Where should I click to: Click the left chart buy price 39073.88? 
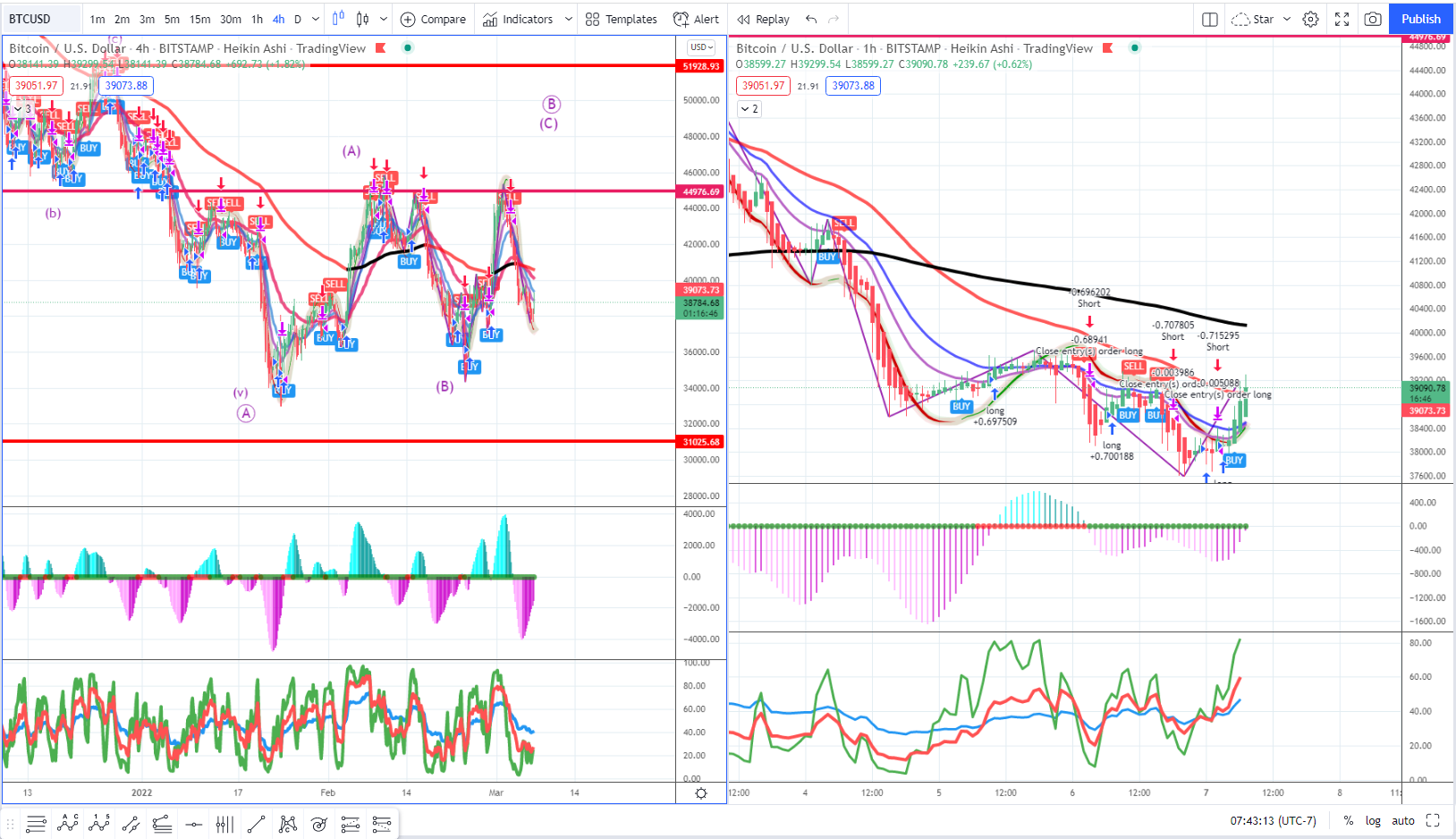(126, 86)
